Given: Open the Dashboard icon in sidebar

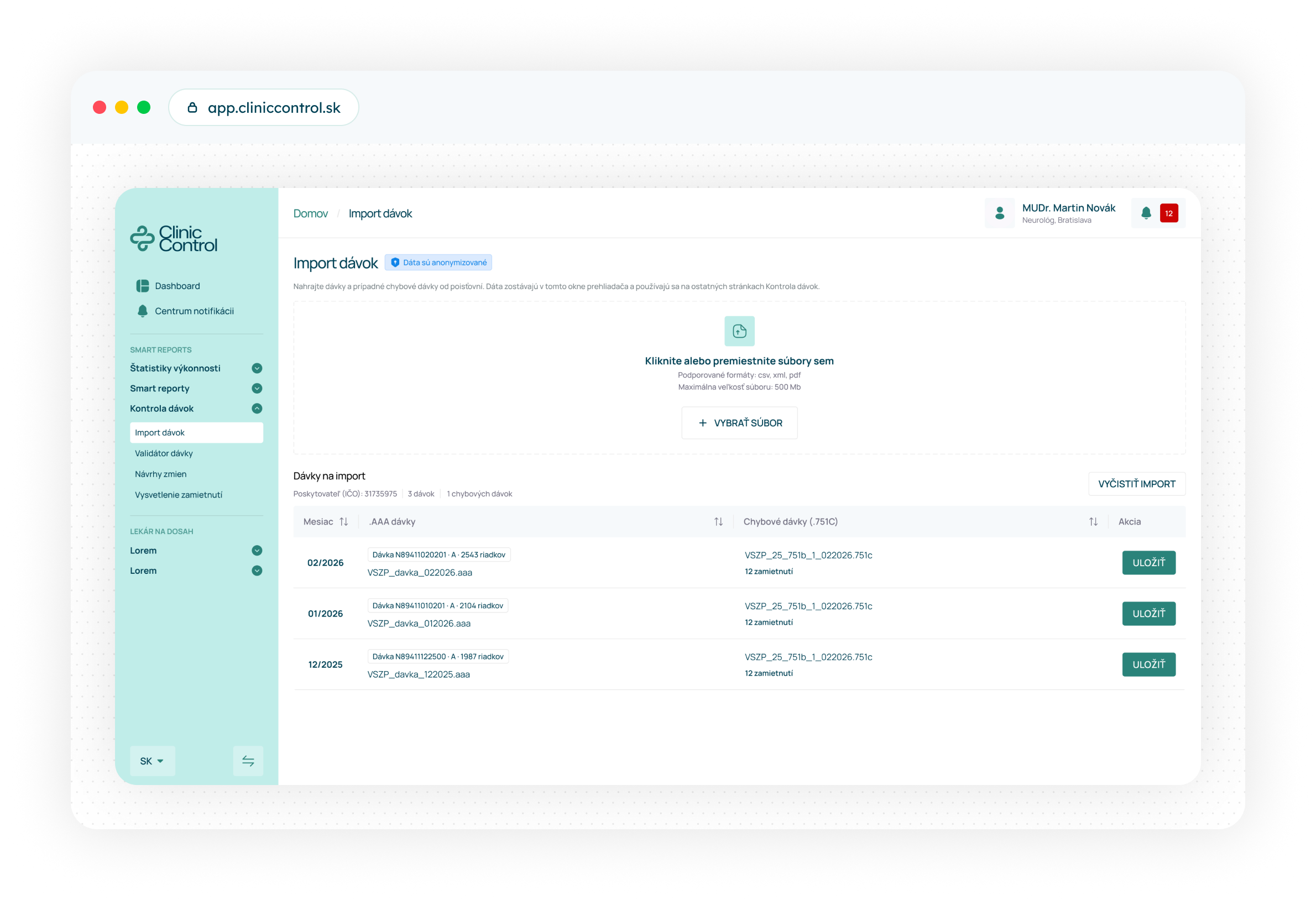Looking at the screenshot, I should 143,286.
